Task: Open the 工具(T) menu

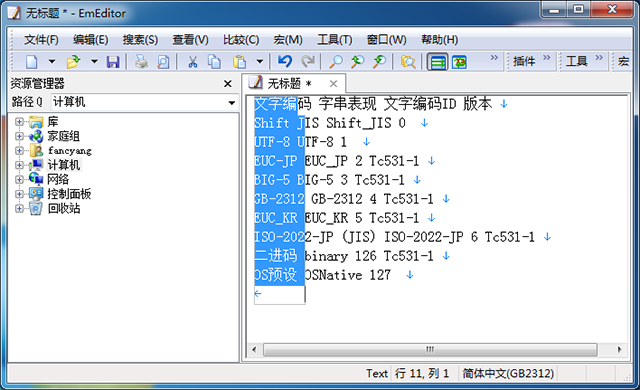Action: coord(335,40)
